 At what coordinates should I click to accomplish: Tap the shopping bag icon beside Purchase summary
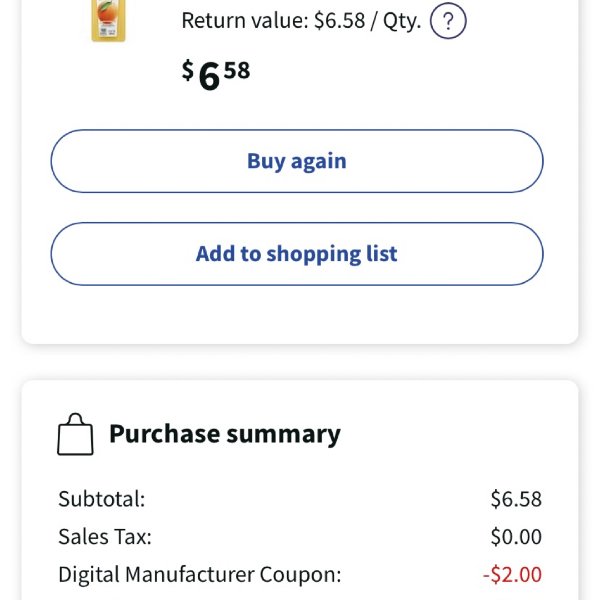tap(75, 434)
